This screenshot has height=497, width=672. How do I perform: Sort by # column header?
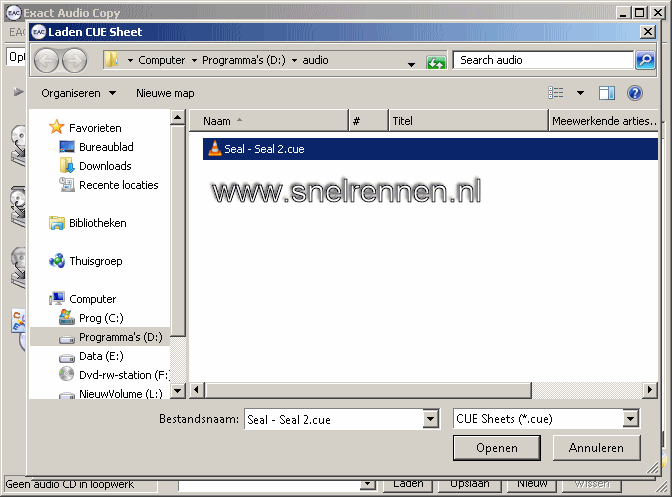(369, 121)
